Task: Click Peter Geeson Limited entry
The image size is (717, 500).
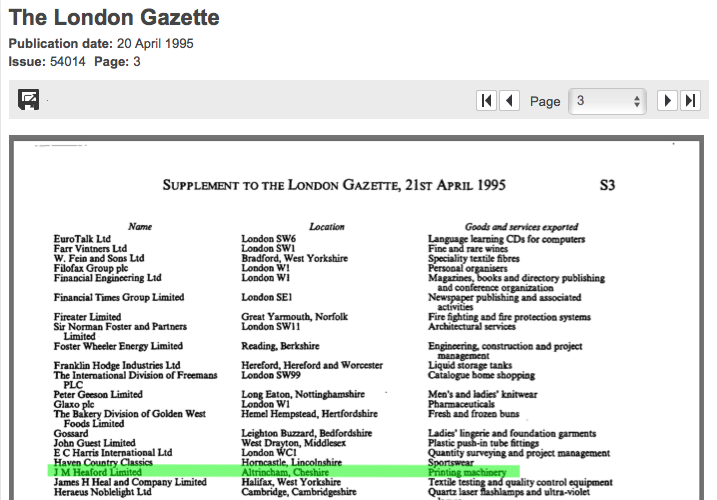Action: coord(98,394)
